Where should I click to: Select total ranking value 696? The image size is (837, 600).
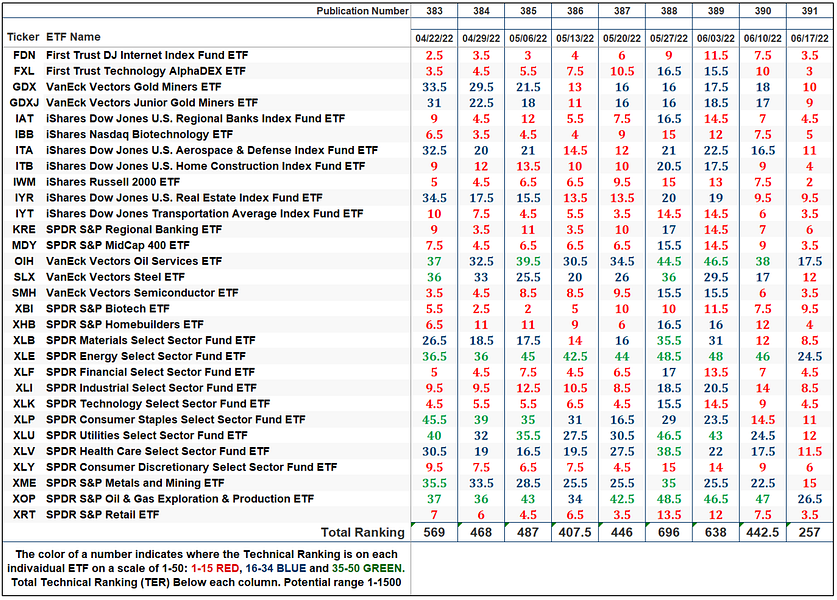tap(669, 532)
